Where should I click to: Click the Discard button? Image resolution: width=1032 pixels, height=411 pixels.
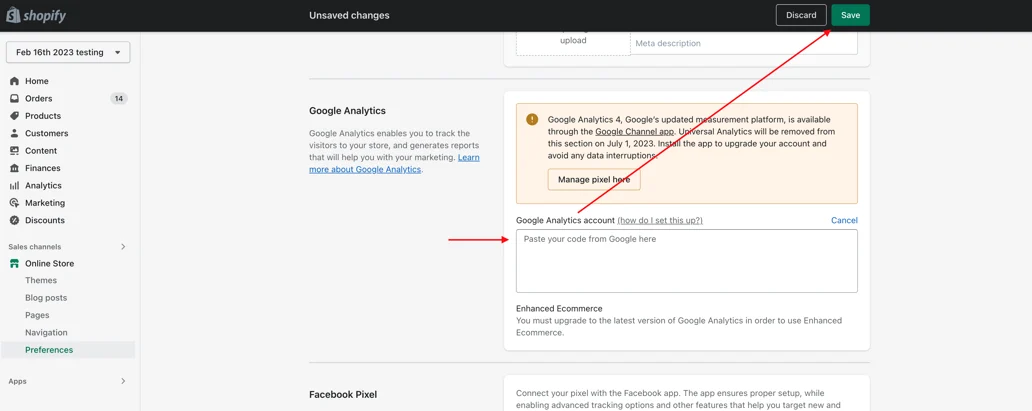point(801,15)
